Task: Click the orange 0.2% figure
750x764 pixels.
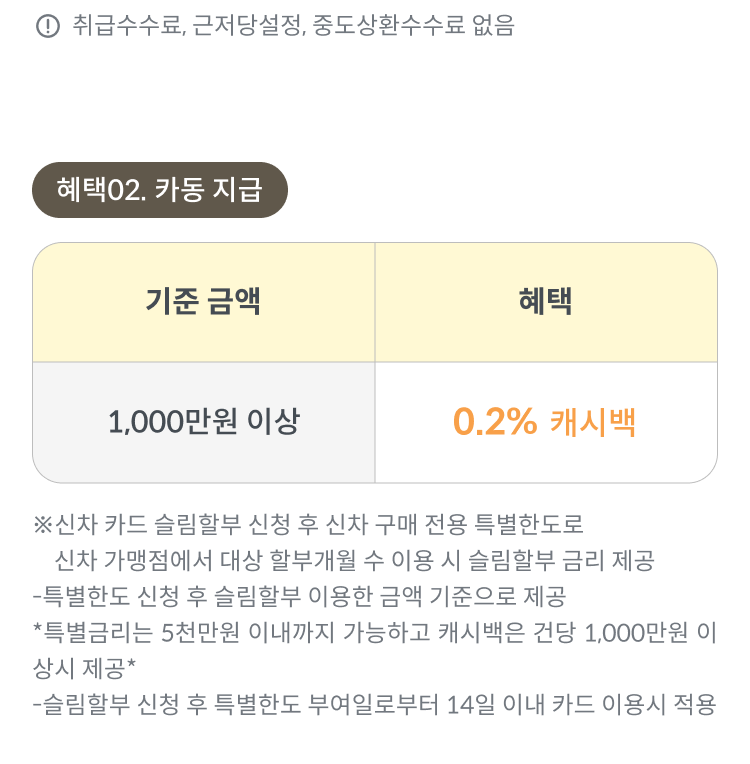Action: coord(495,421)
